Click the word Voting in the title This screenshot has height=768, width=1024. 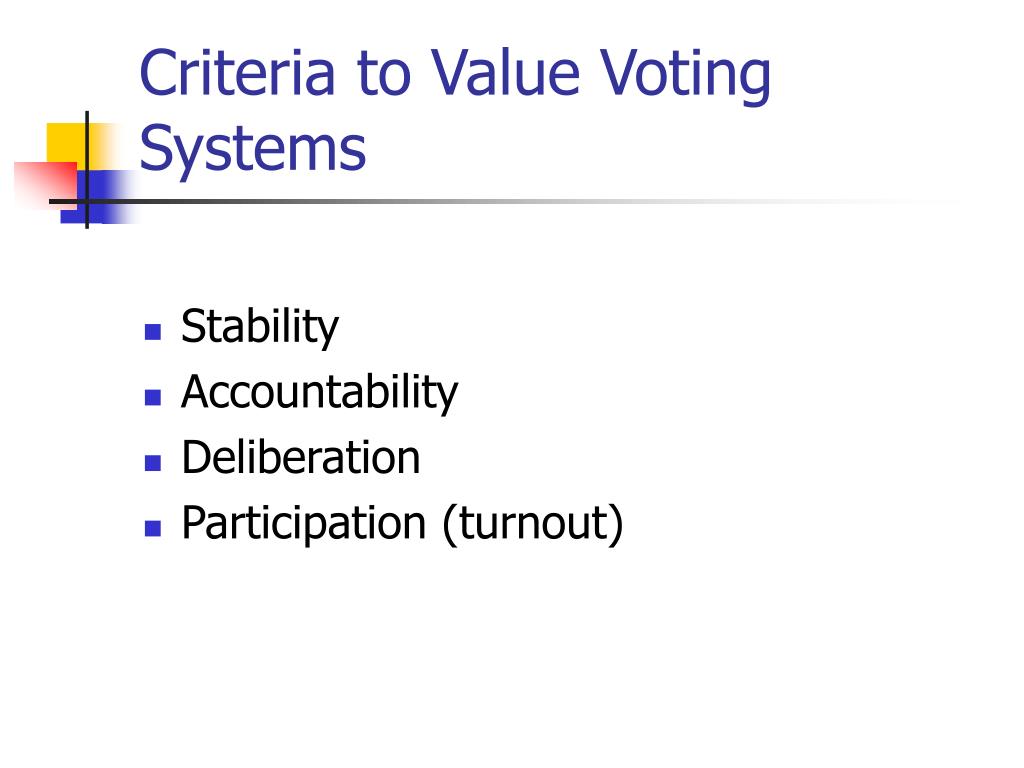(685, 76)
